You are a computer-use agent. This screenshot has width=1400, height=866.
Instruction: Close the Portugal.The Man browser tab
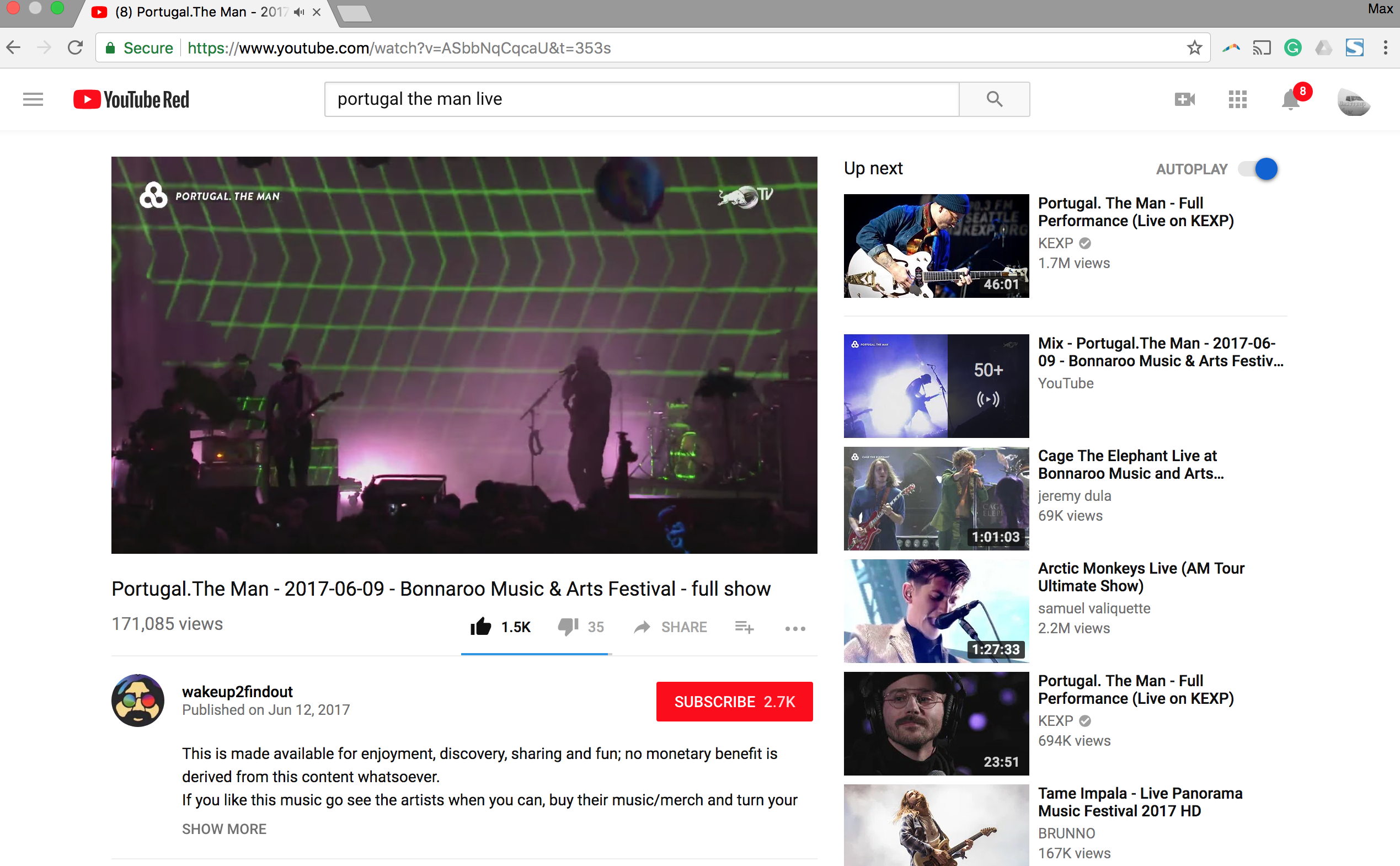point(316,12)
